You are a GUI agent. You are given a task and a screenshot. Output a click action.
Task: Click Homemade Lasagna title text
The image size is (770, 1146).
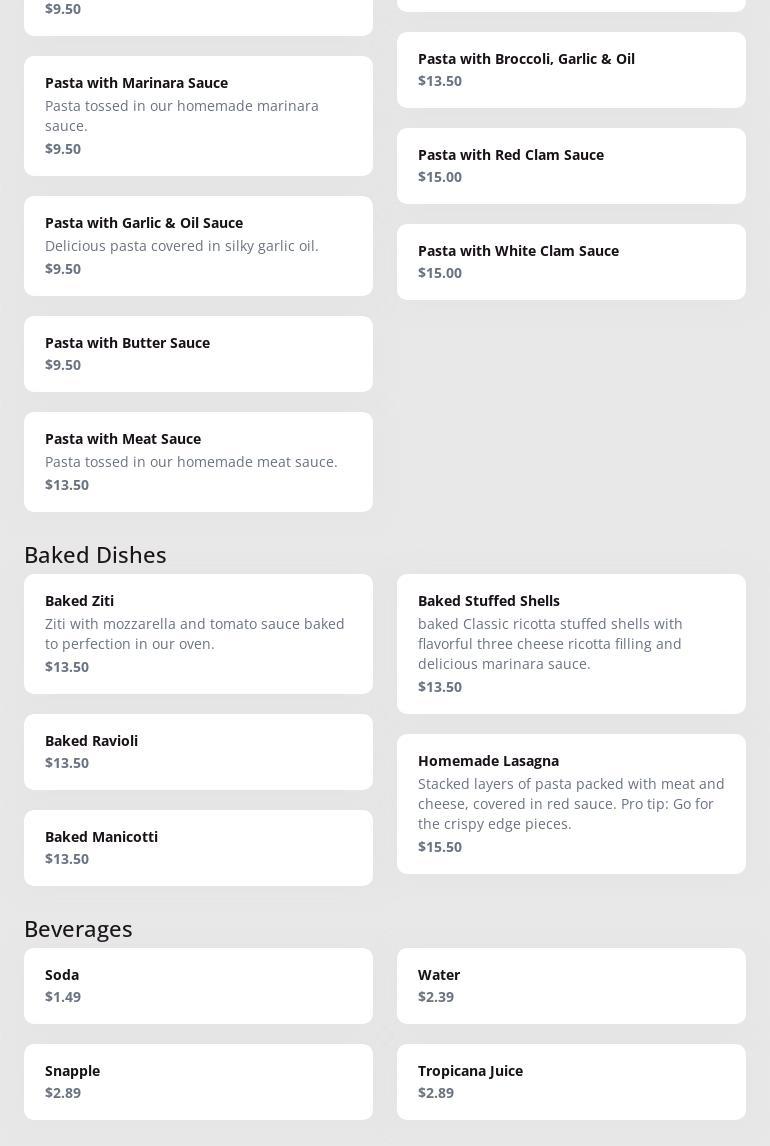coord(488,761)
